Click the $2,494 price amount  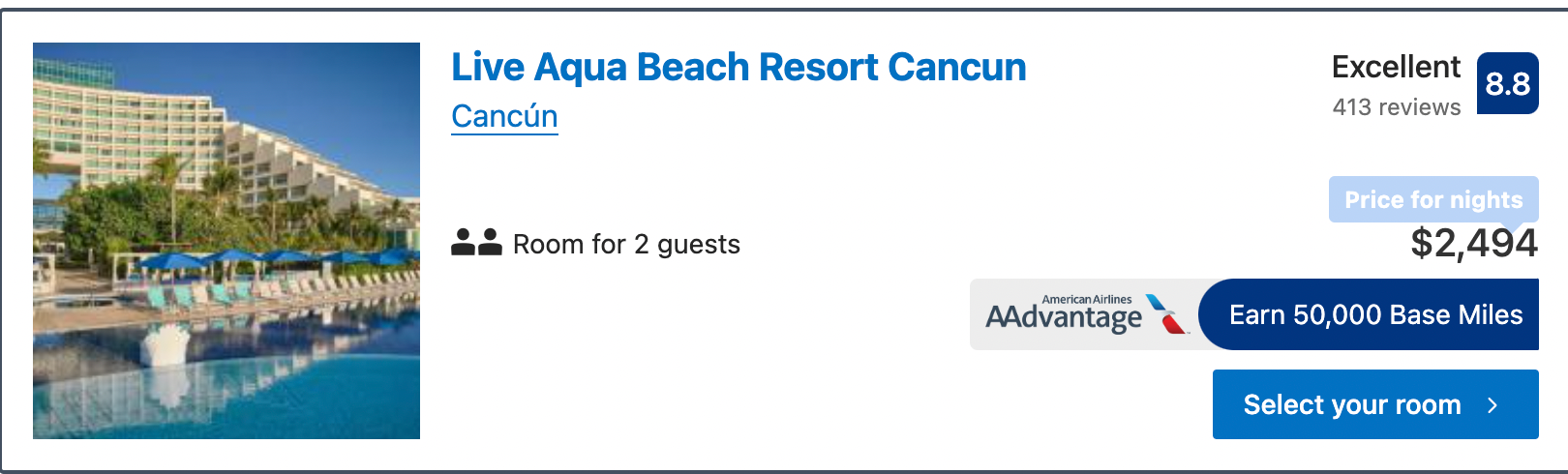[x=1474, y=243]
